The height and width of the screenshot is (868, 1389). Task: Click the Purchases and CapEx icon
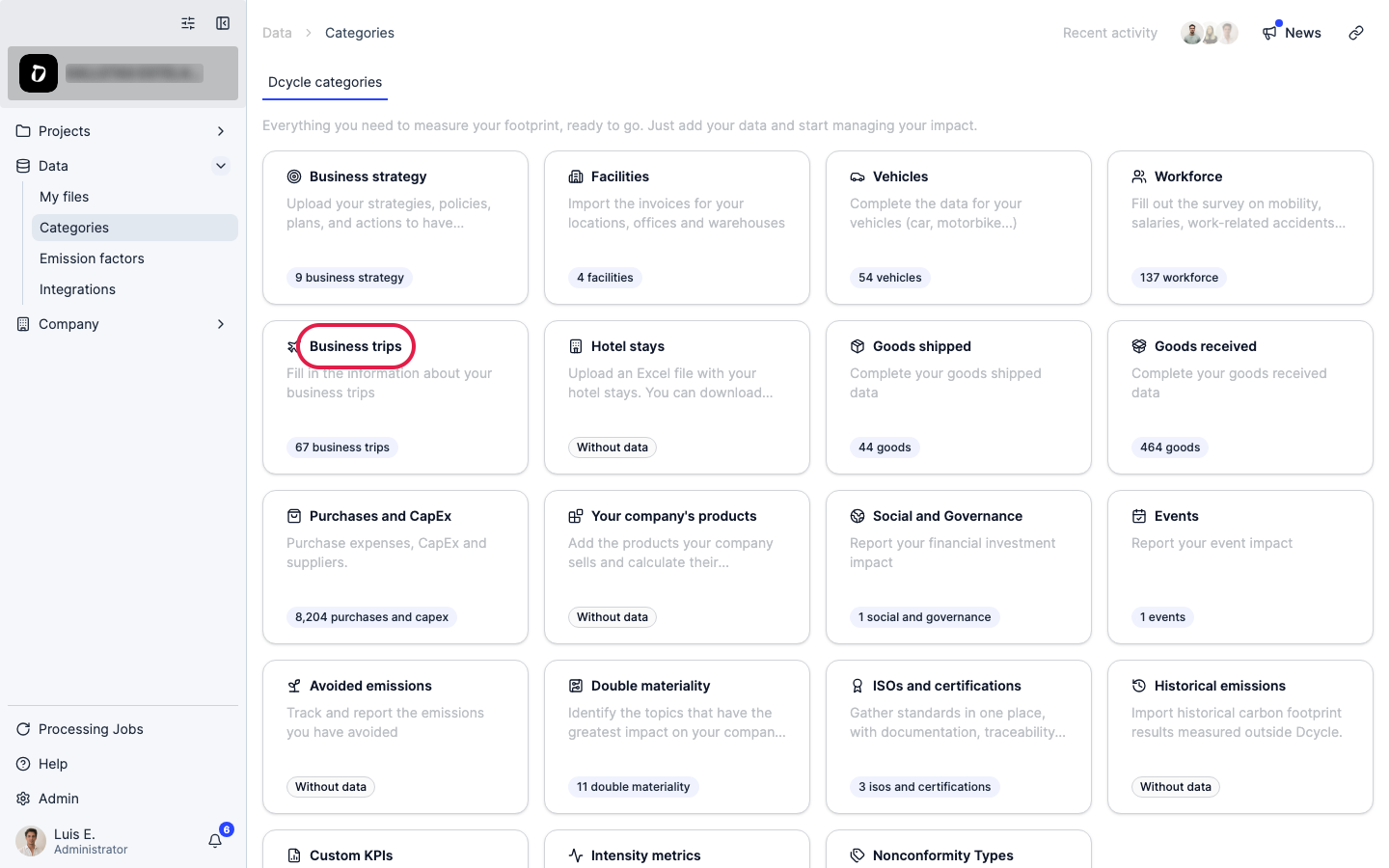(x=294, y=516)
